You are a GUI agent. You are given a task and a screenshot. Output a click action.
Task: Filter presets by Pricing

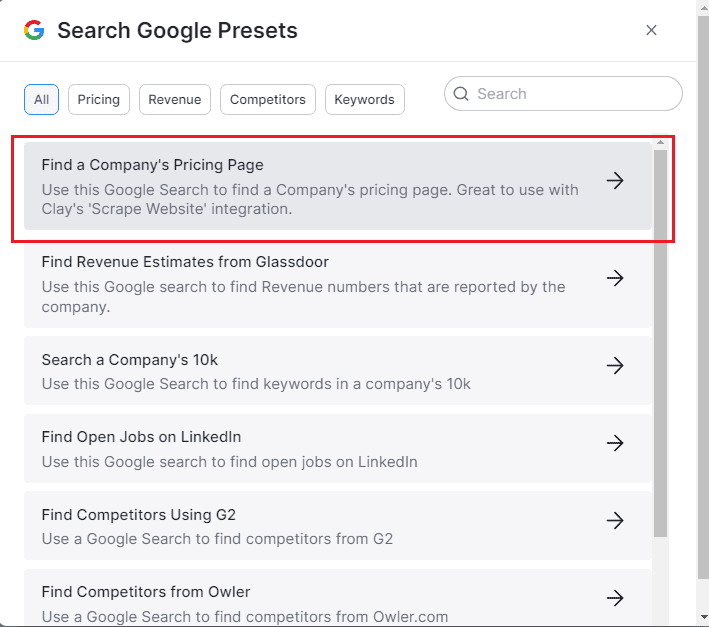99,99
